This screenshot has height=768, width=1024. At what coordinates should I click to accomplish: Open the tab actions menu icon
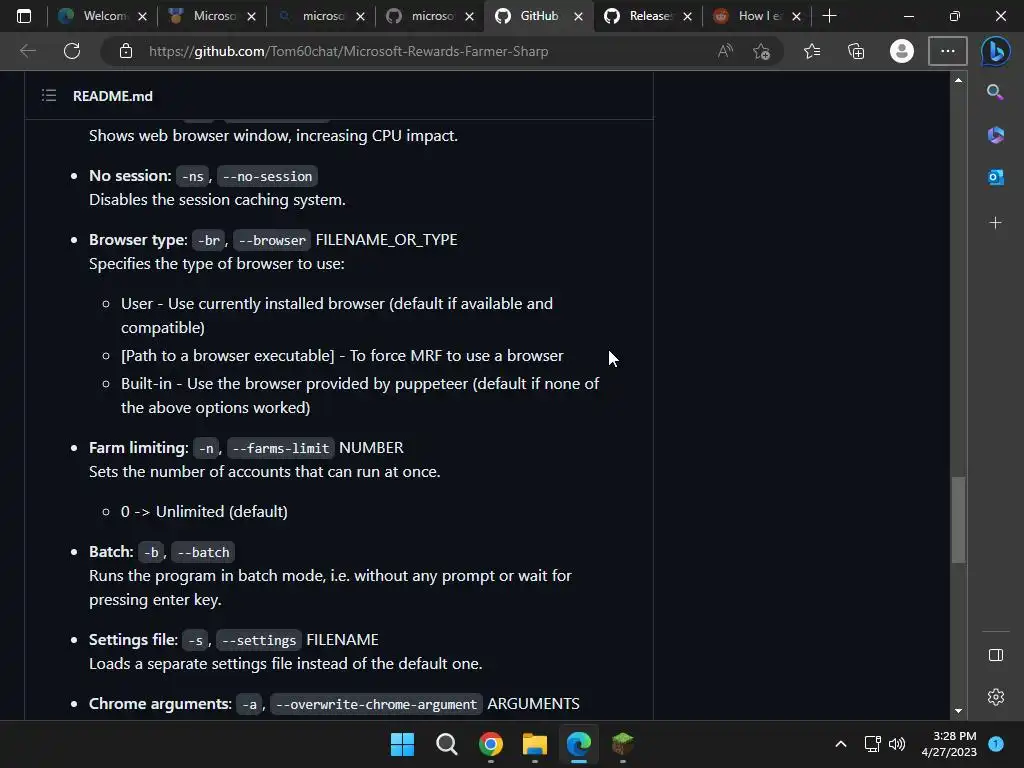(24, 16)
